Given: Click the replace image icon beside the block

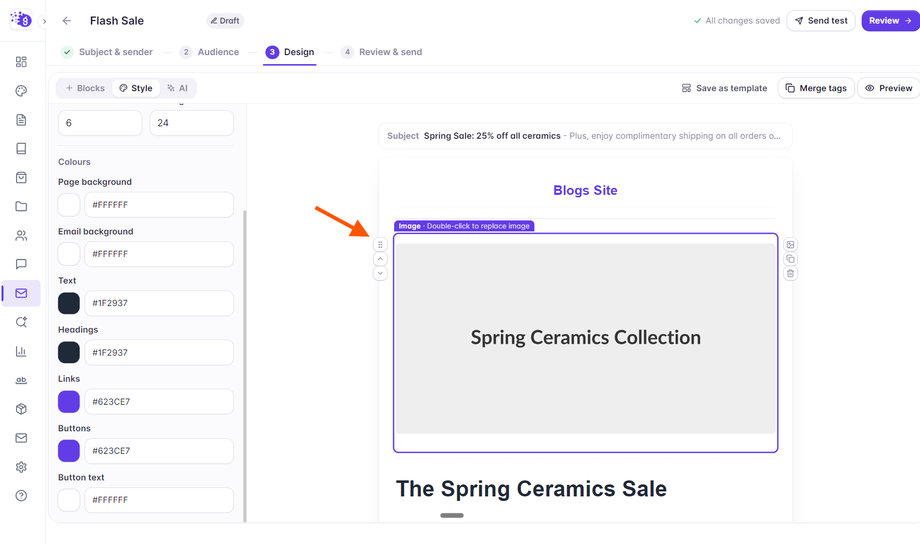Looking at the screenshot, I should click(790, 245).
